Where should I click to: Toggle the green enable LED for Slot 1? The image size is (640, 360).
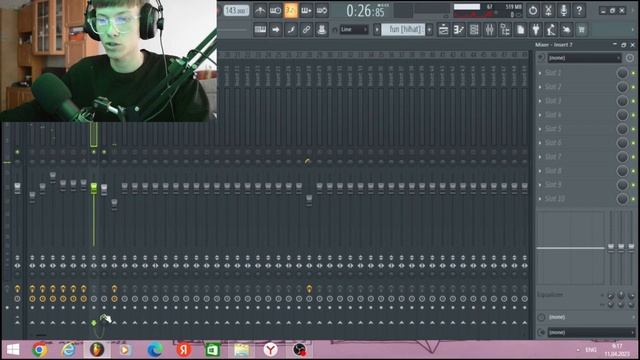point(633,73)
